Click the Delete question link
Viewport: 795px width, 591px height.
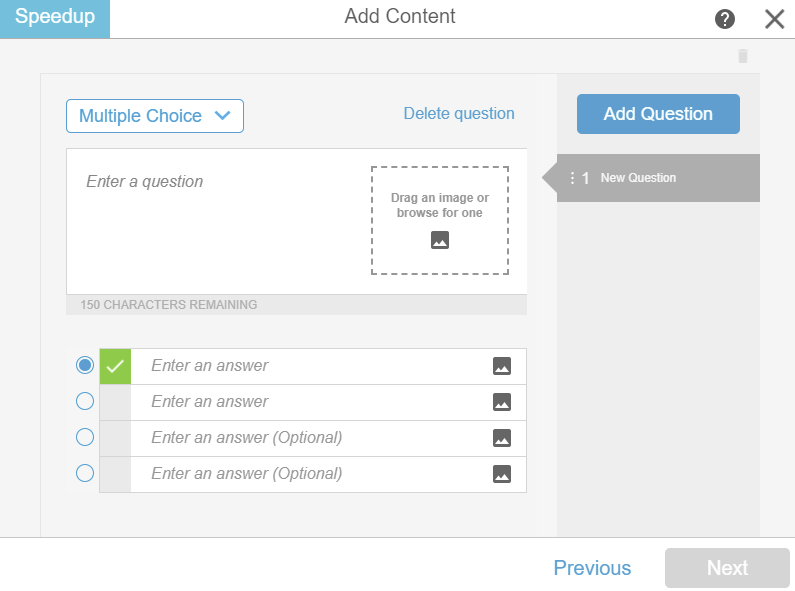click(459, 114)
